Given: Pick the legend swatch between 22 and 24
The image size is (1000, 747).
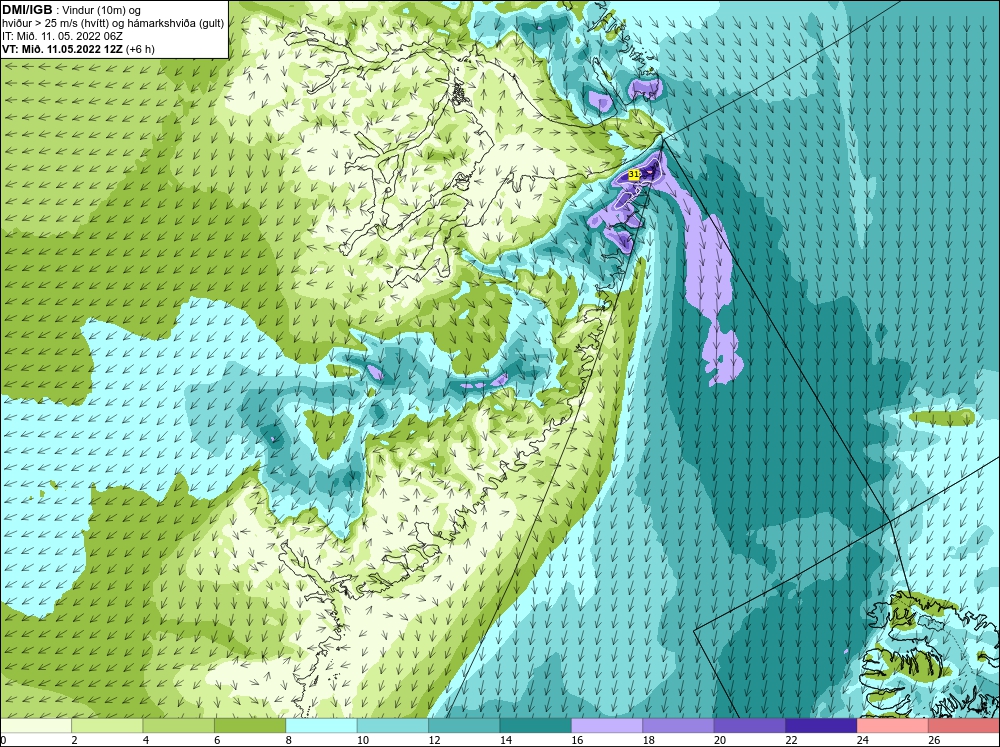Looking at the screenshot, I should pos(821,726).
